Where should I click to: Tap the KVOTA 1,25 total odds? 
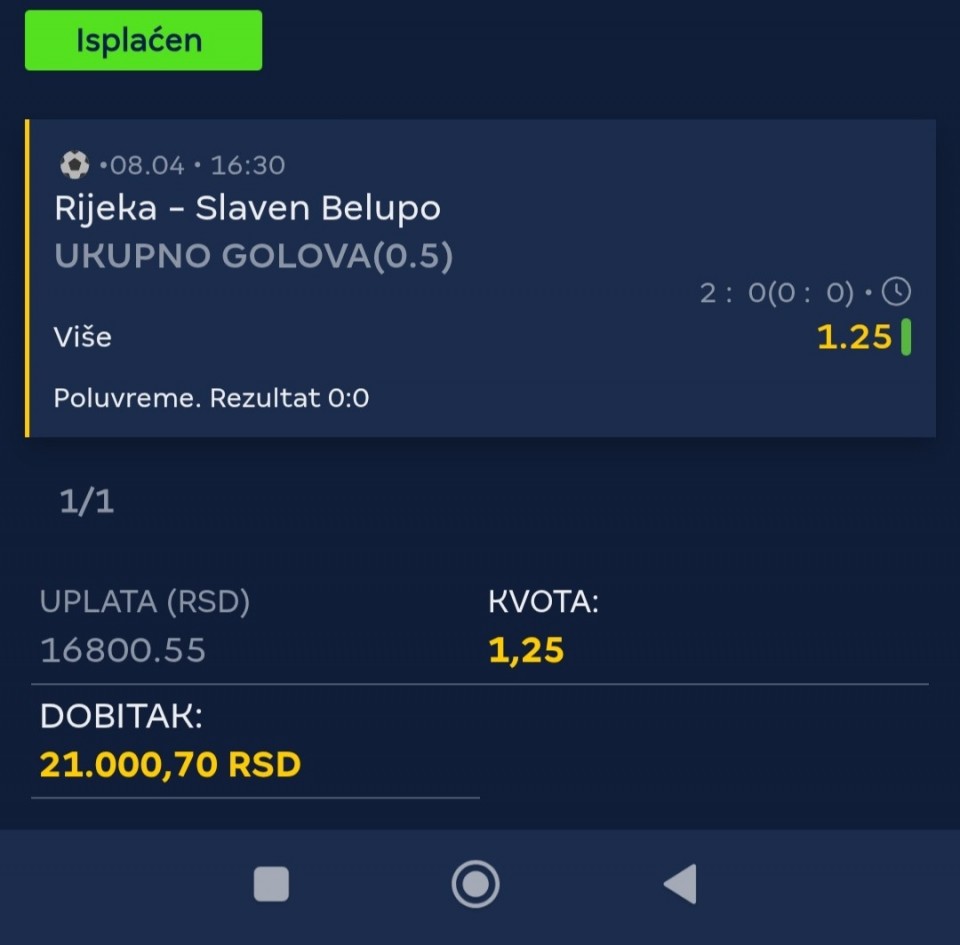[x=544, y=626]
